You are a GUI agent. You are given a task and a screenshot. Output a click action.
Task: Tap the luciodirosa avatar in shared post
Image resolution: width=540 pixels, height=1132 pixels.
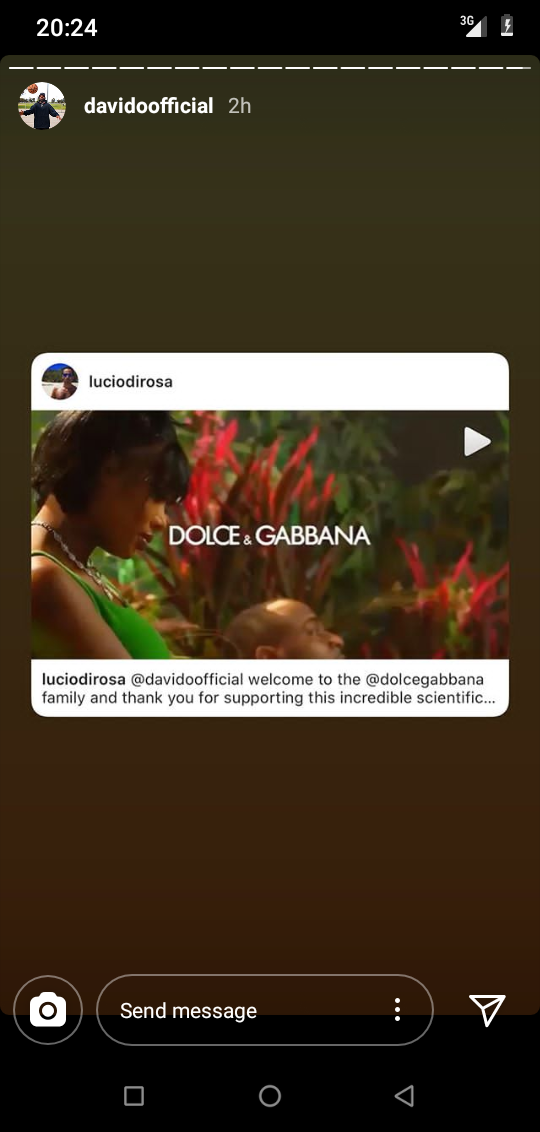[60, 381]
